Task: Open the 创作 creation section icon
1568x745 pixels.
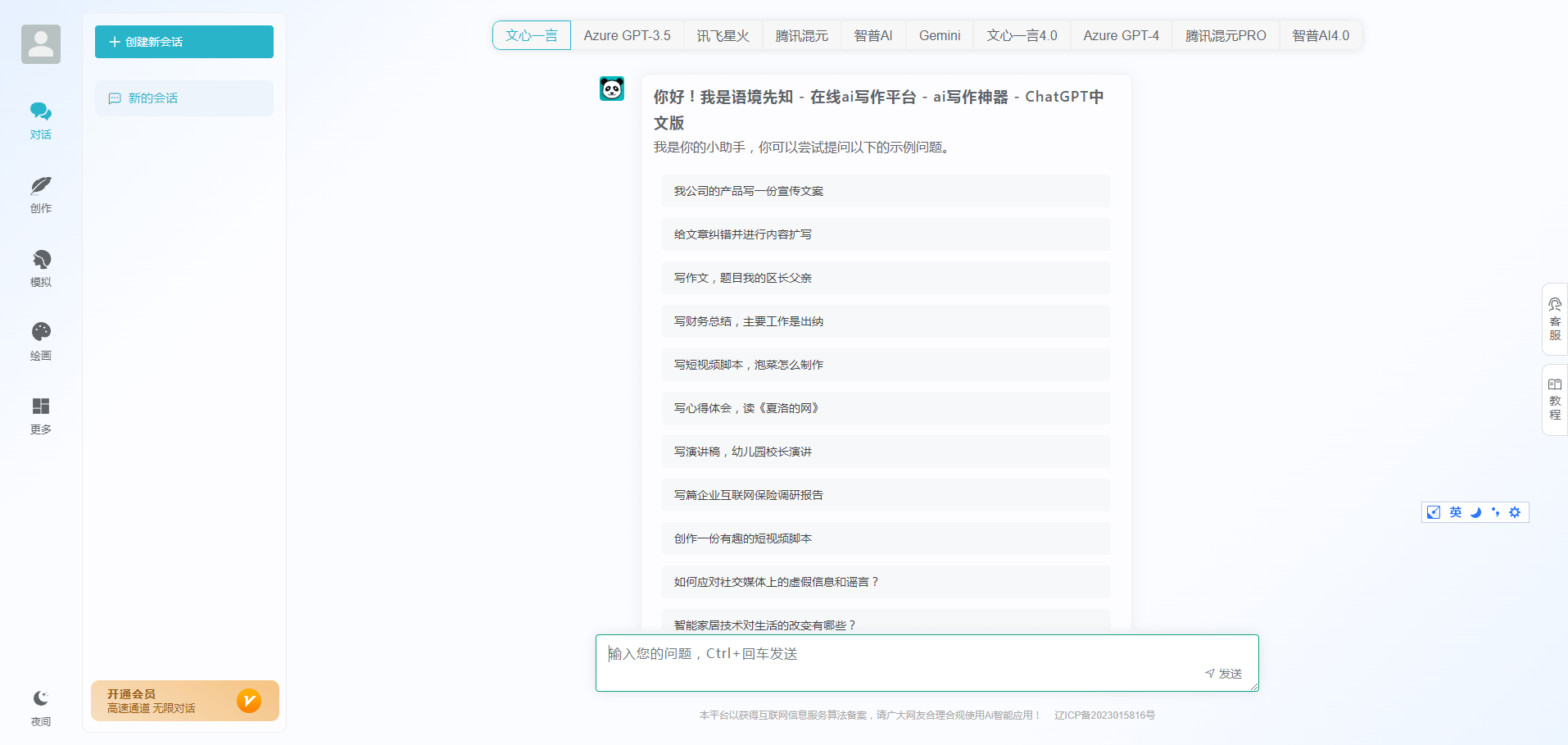Action: click(40, 186)
